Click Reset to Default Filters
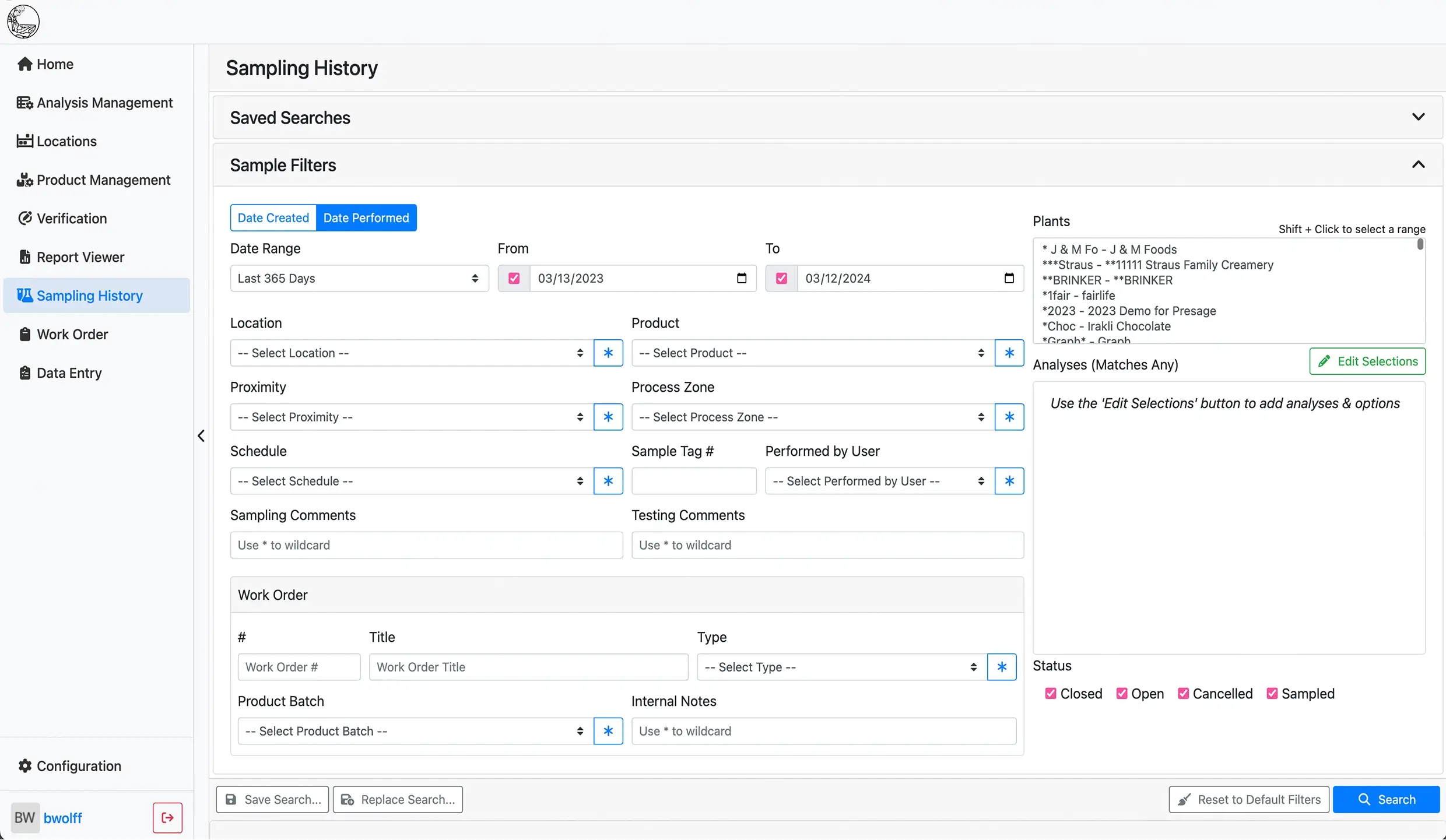This screenshot has height=840, width=1446. [x=1249, y=799]
